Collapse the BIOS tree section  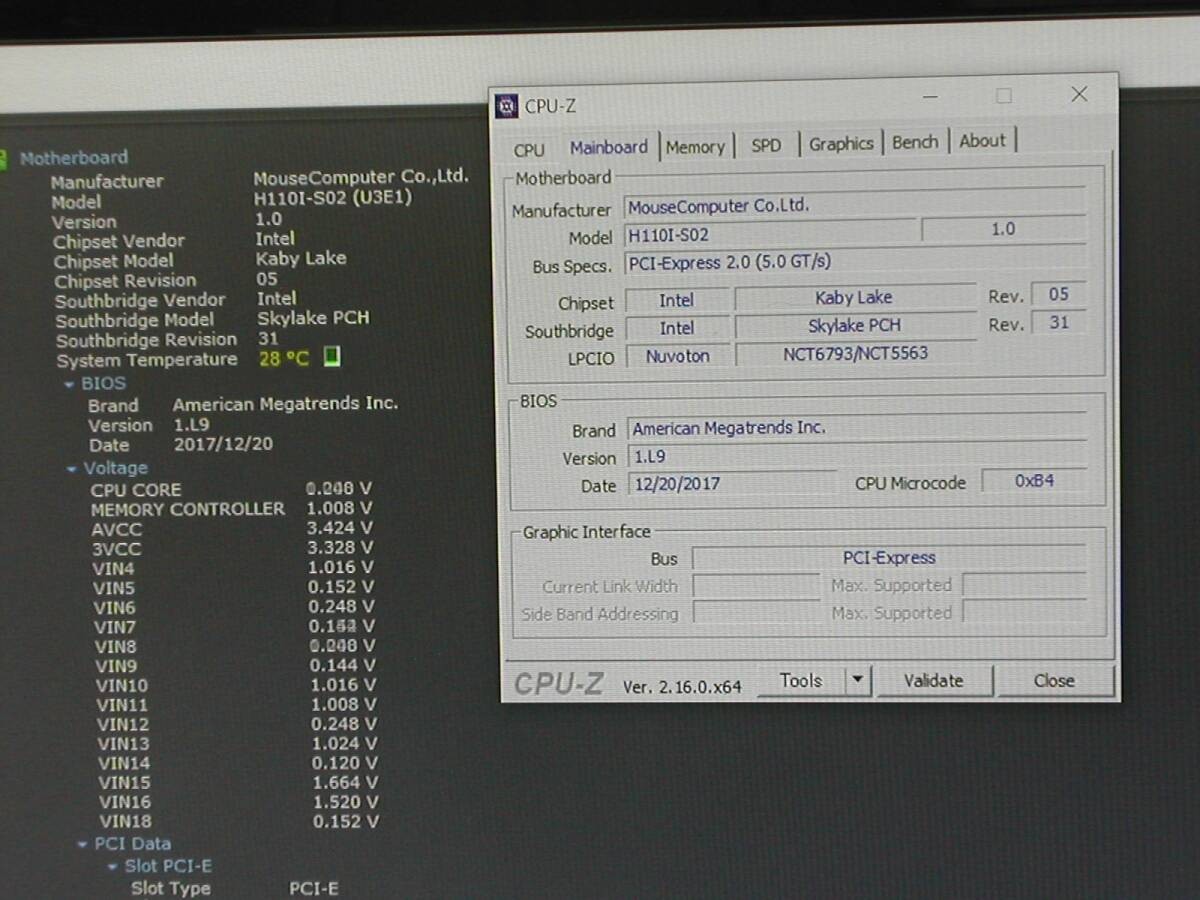68,384
